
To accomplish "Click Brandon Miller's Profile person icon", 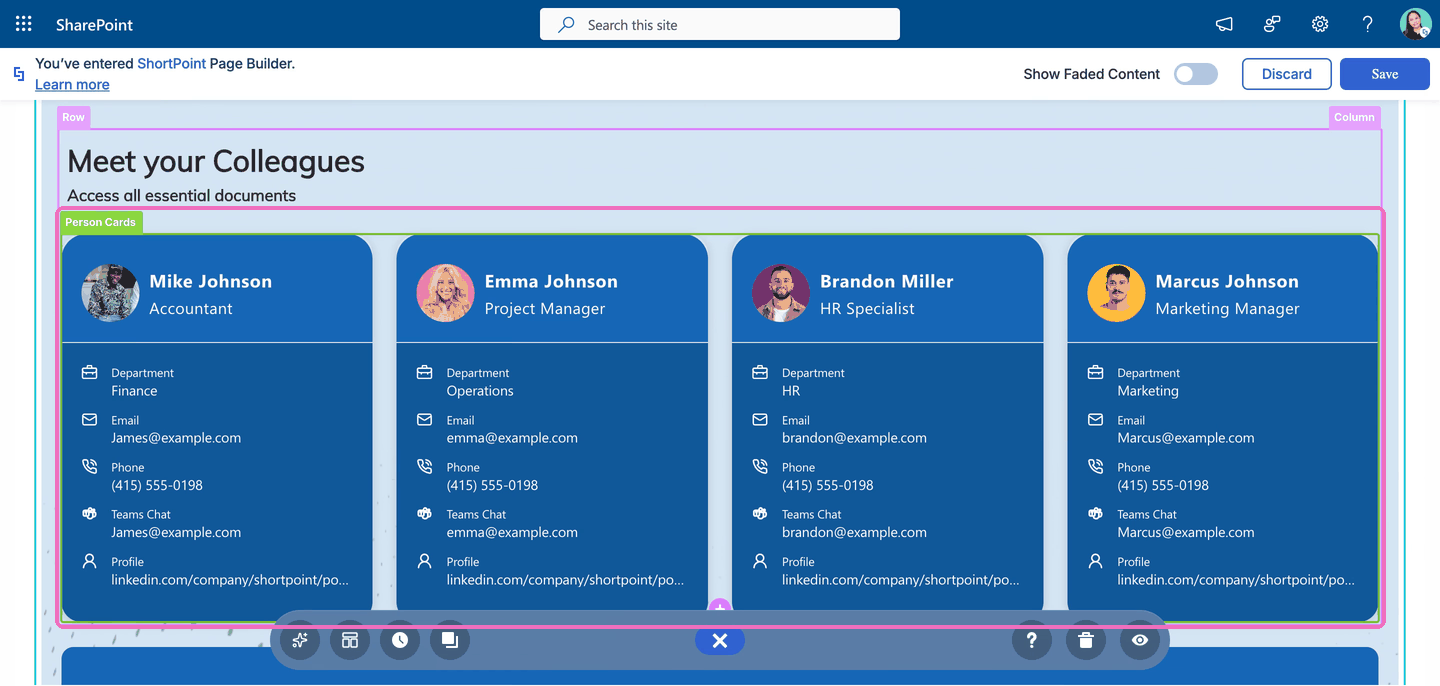I will tap(760, 561).
